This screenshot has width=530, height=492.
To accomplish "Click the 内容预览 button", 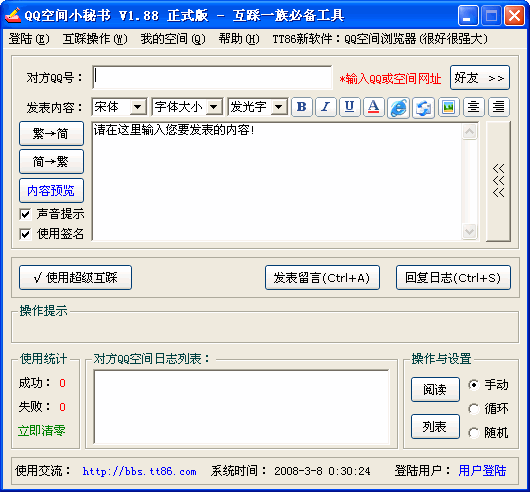I will pos(51,191).
